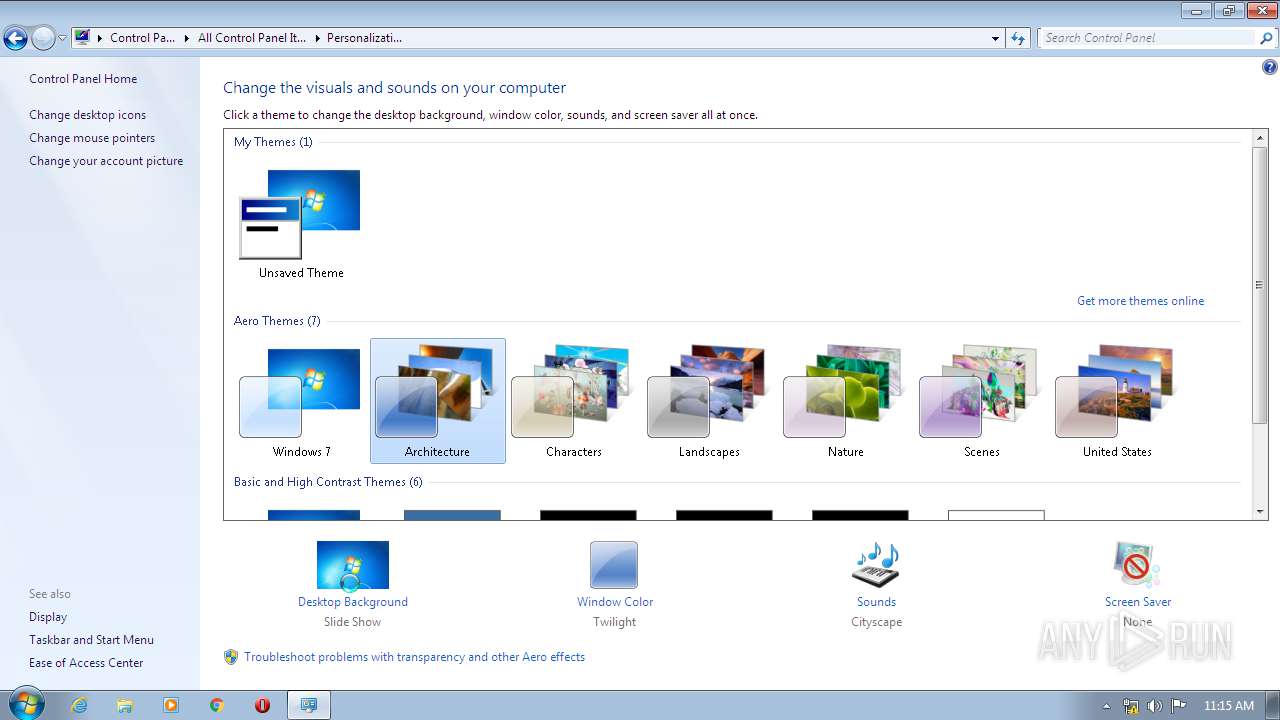Open the recent pages dropdown arrow
The height and width of the screenshot is (720, 1280).
pos(62,38)
